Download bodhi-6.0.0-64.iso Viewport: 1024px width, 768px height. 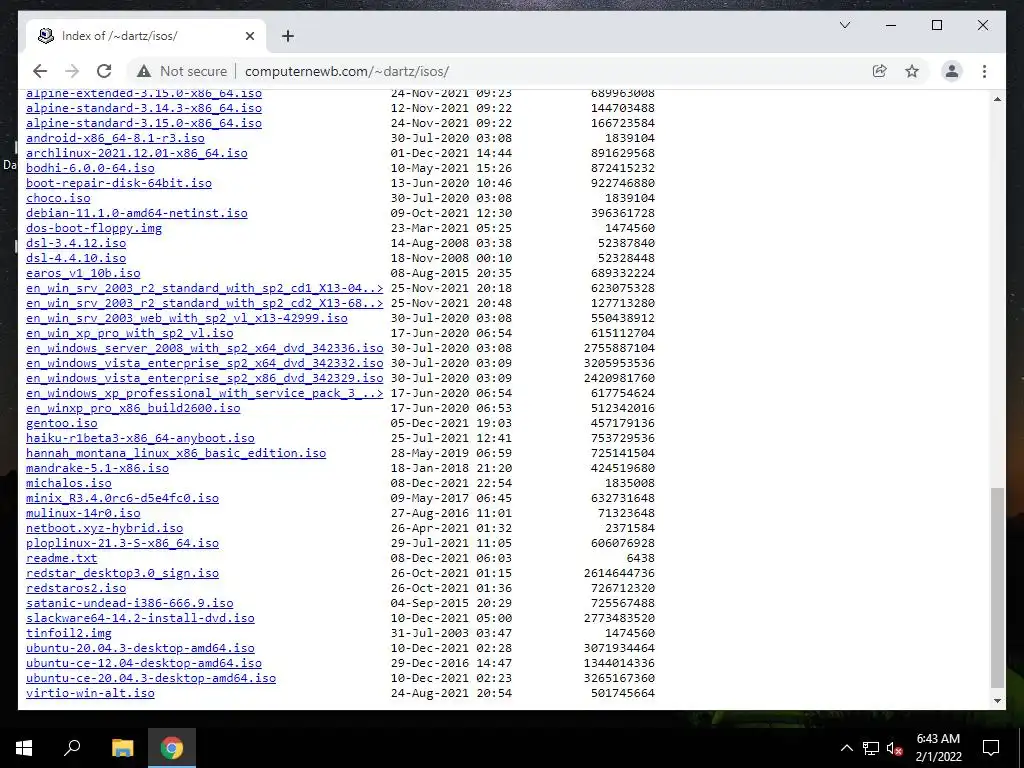pyautogui.click(x=90, y=168)
